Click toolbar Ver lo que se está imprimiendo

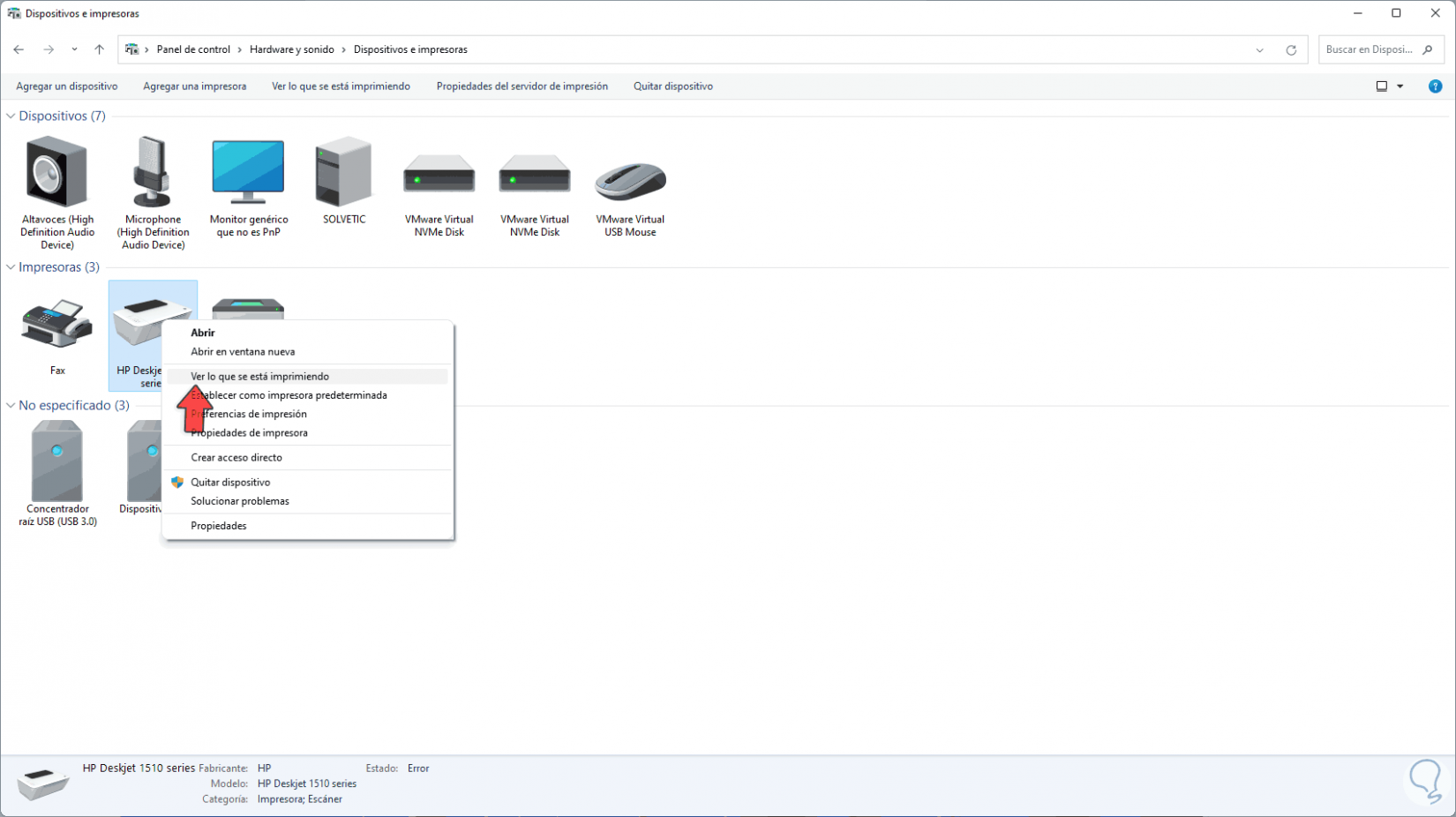pos(341,86)
